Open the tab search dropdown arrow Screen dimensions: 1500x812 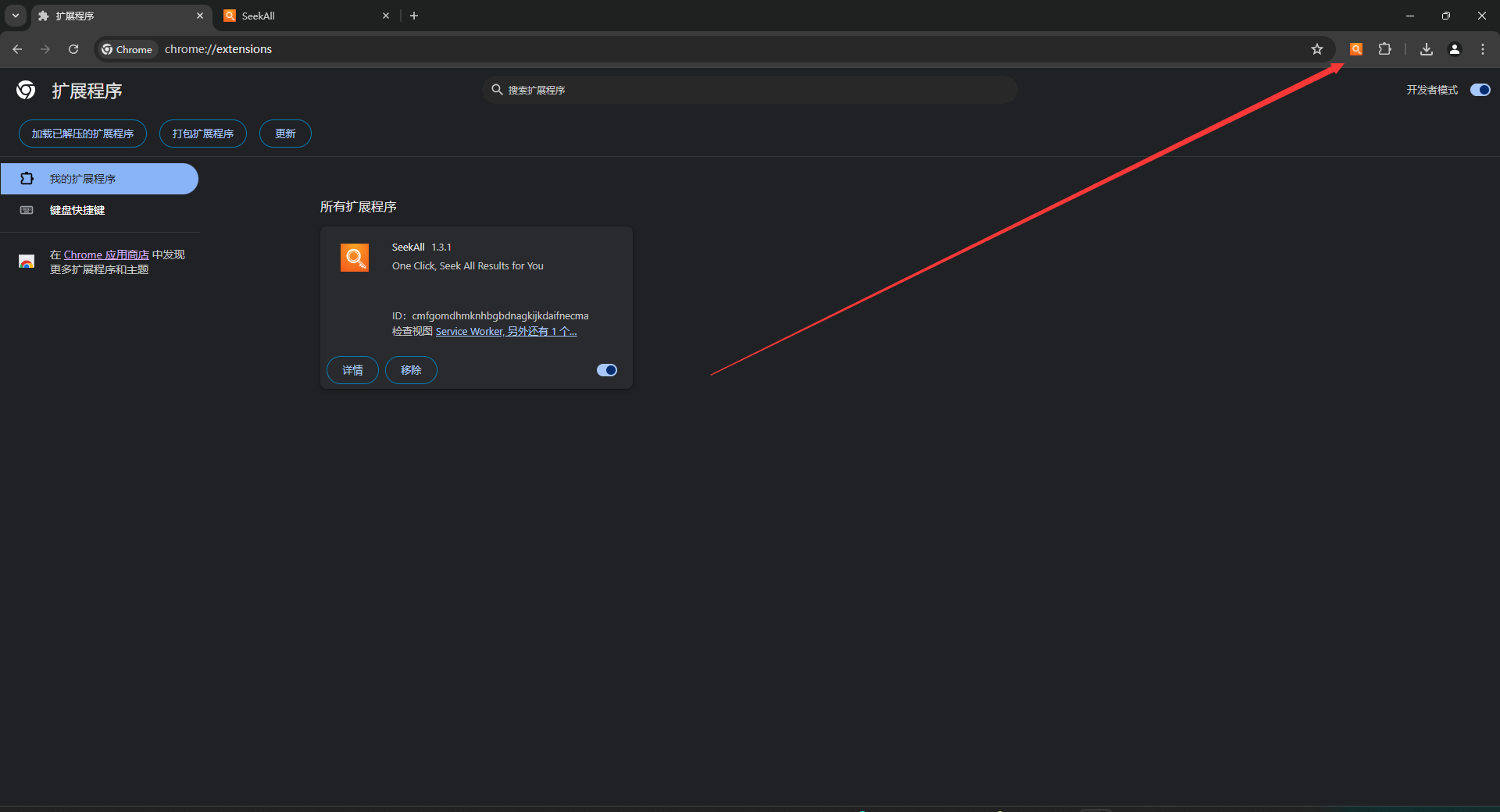16,16
